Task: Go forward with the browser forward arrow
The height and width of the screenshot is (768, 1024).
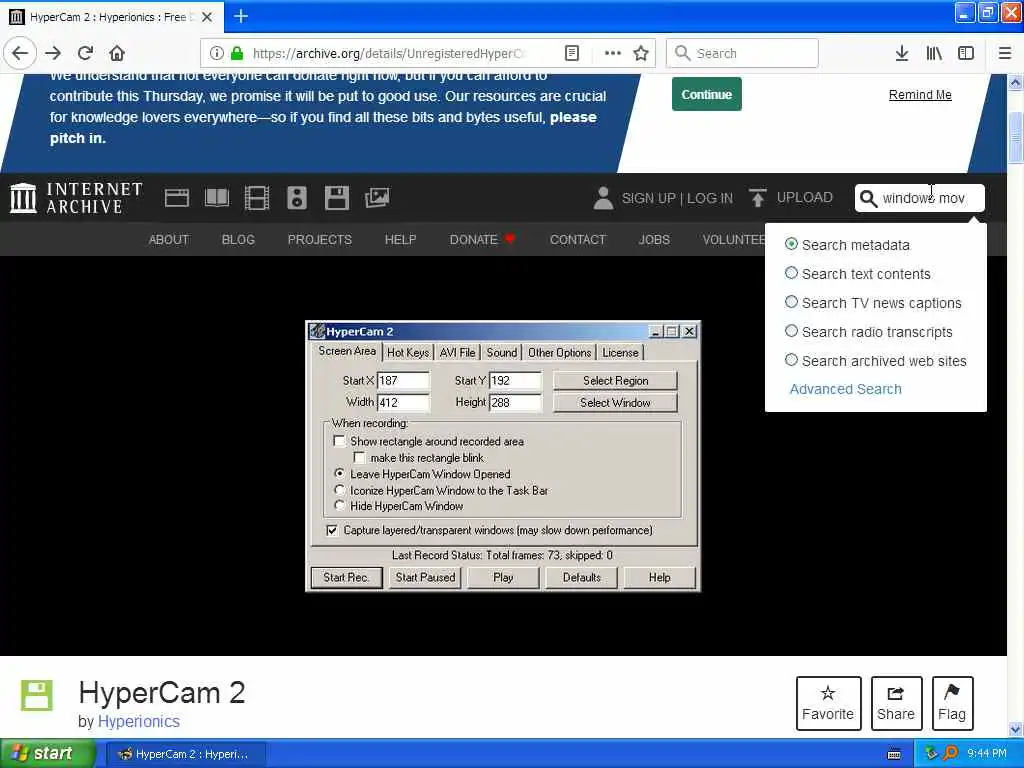Action: 54,53
